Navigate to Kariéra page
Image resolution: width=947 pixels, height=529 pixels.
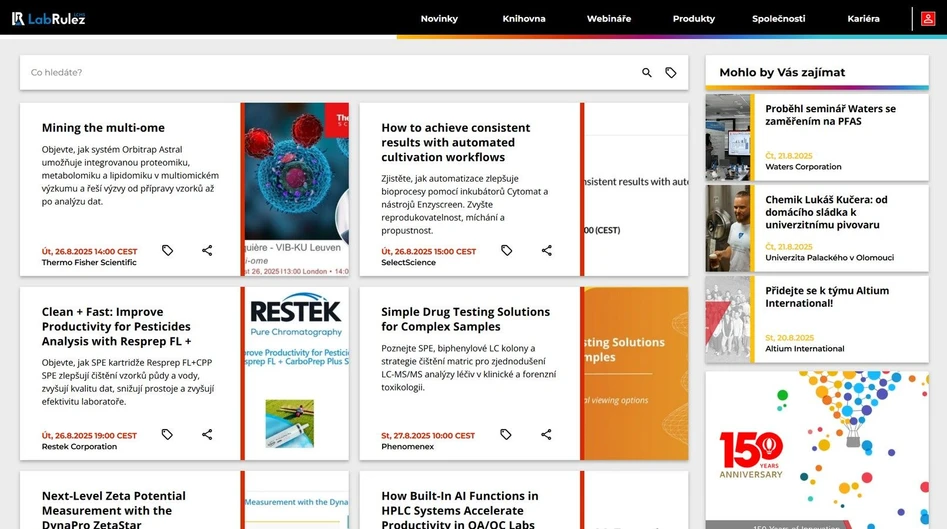(x=863, y=19)
